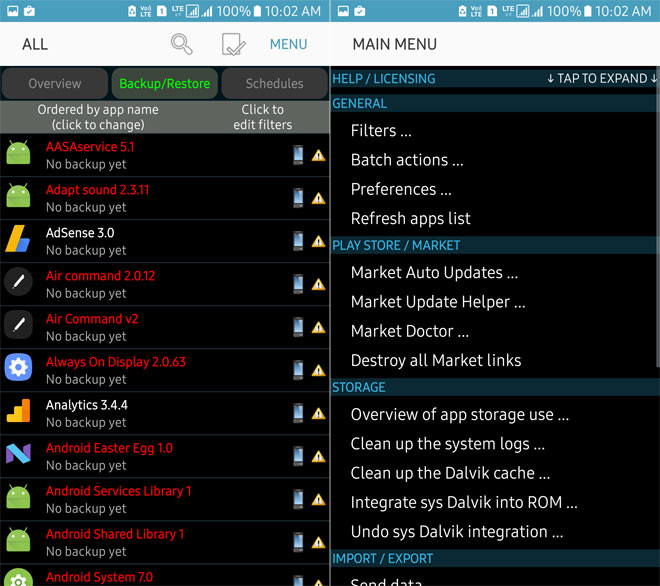Click phone storage icon on Air Command v2 row
660x586 pixels.
pyautogui.click(x=298, y=327)
